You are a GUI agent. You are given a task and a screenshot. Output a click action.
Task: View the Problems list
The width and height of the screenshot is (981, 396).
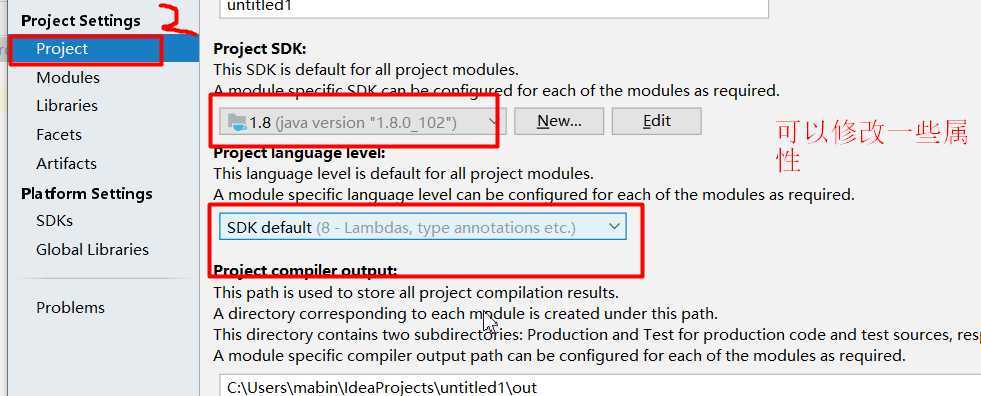tap(70, 308)
